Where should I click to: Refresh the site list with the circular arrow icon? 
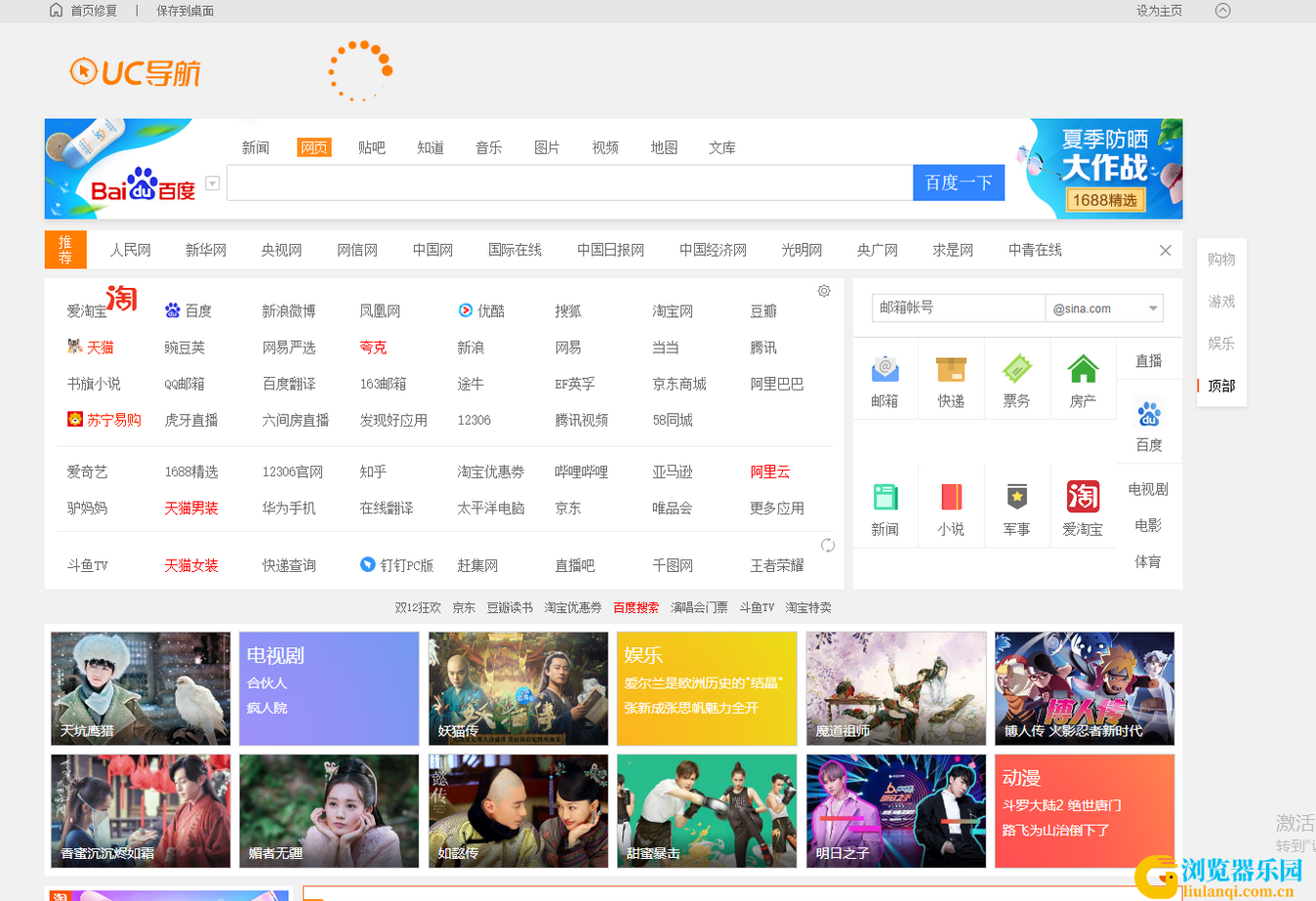tap(827, 545)
